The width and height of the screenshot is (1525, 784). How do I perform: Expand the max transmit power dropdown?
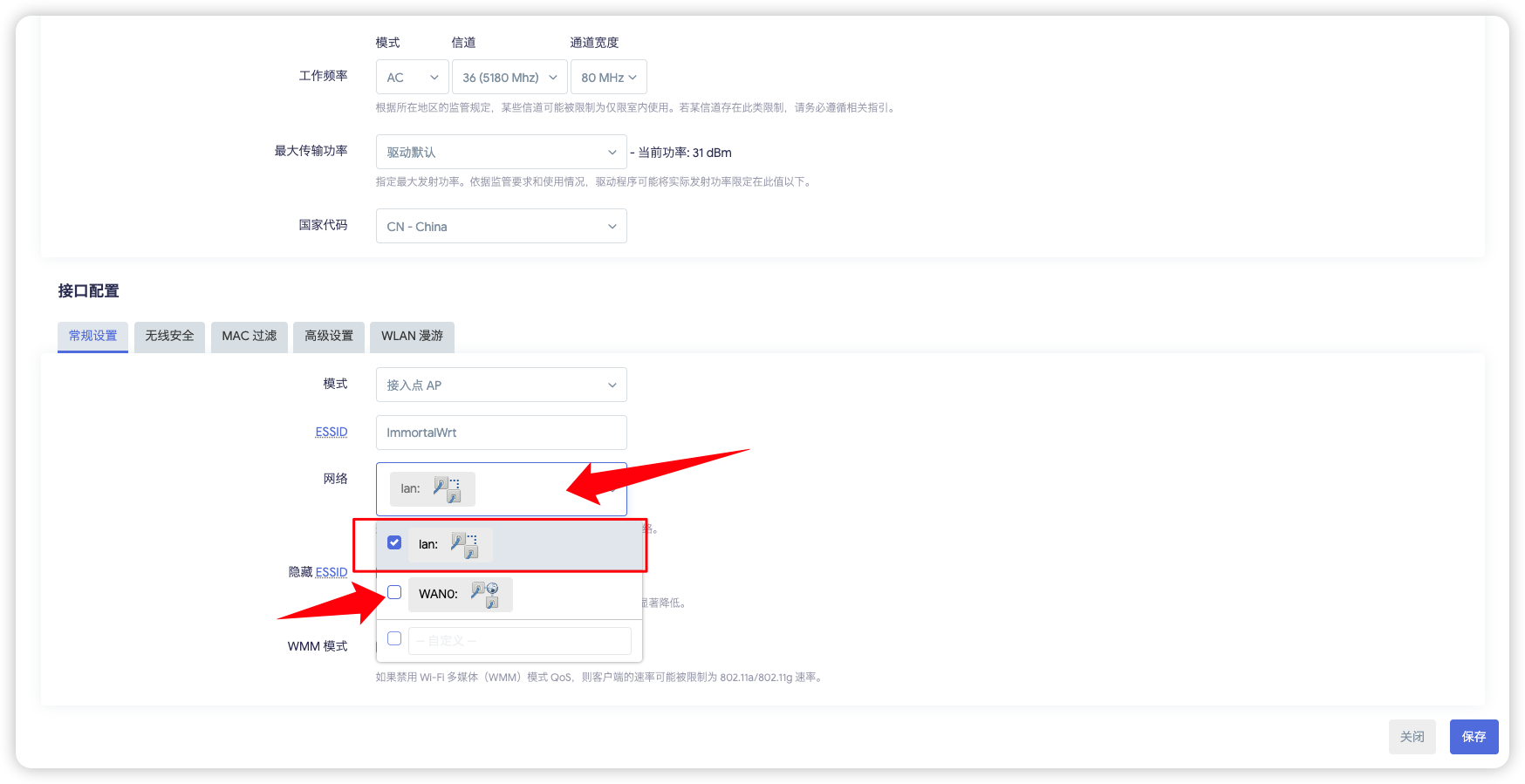point(502,152)
